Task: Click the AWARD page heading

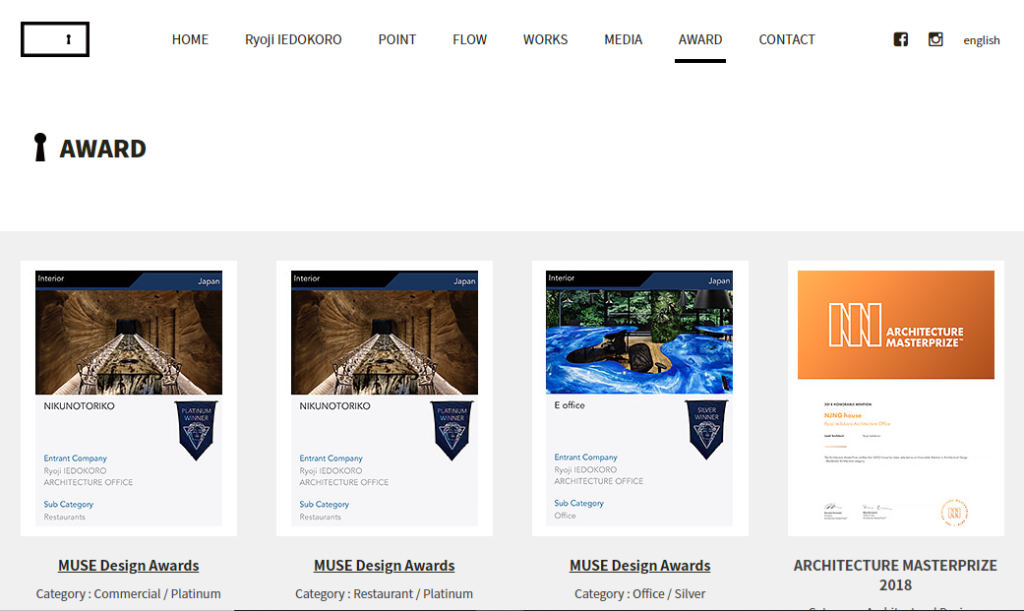Action: pos(103,149)
